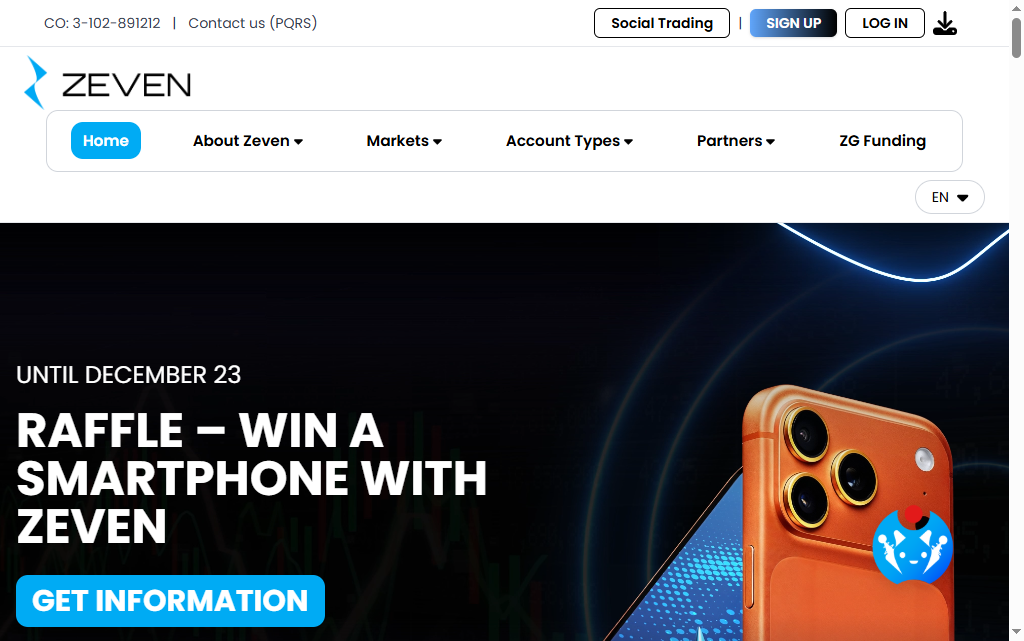Open the EN language selector
The width and height of the screenshot is (1024, 641).
950,197
